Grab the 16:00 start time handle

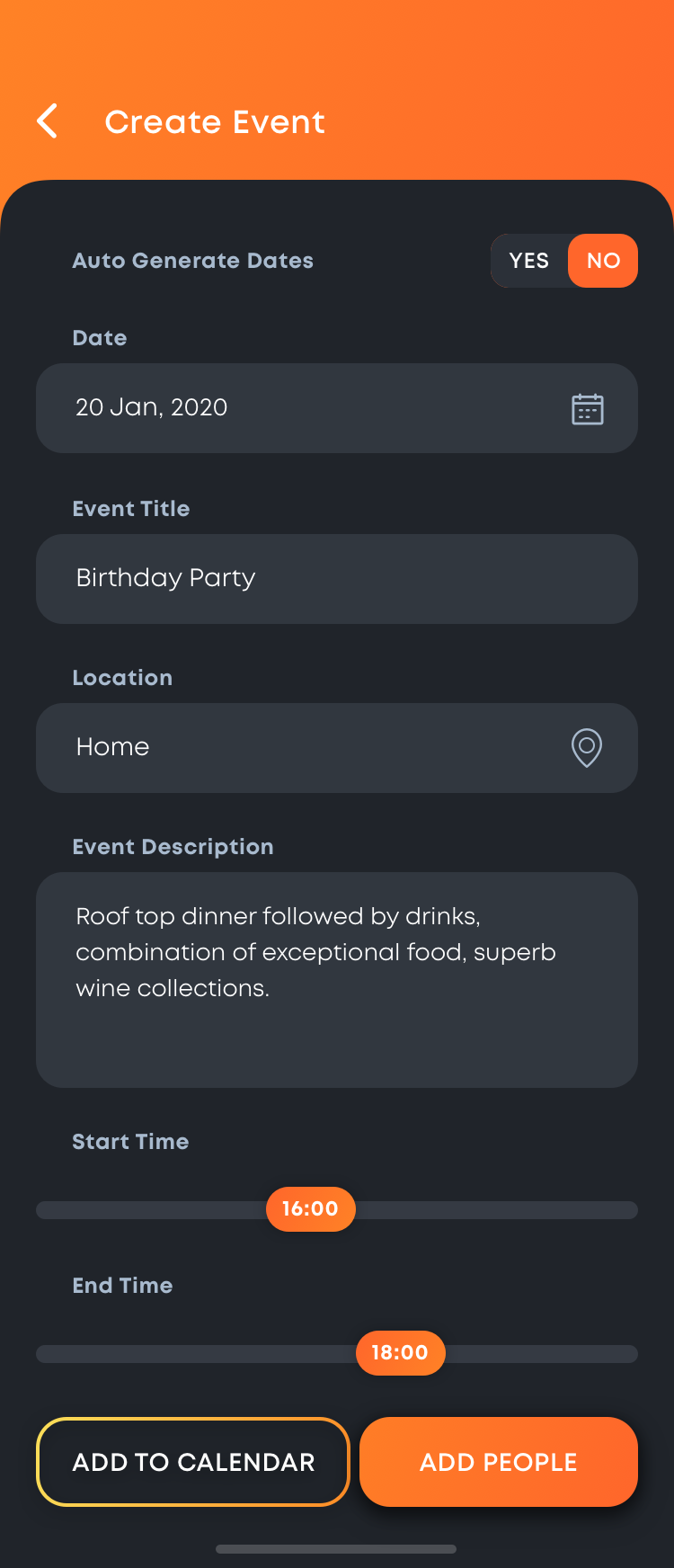(x=310, y=1209)
